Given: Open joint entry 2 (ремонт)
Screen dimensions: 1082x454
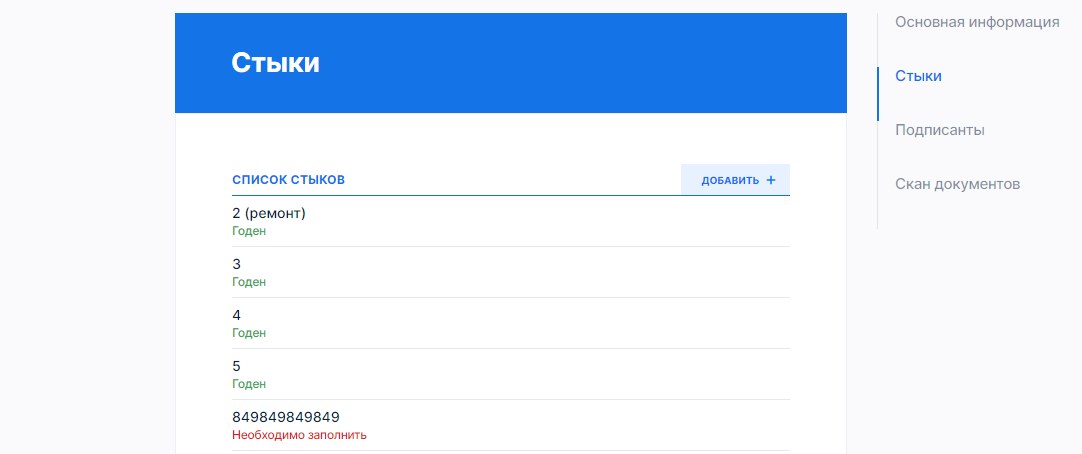Looking at the screenshot, I should (x=511, y=221).
